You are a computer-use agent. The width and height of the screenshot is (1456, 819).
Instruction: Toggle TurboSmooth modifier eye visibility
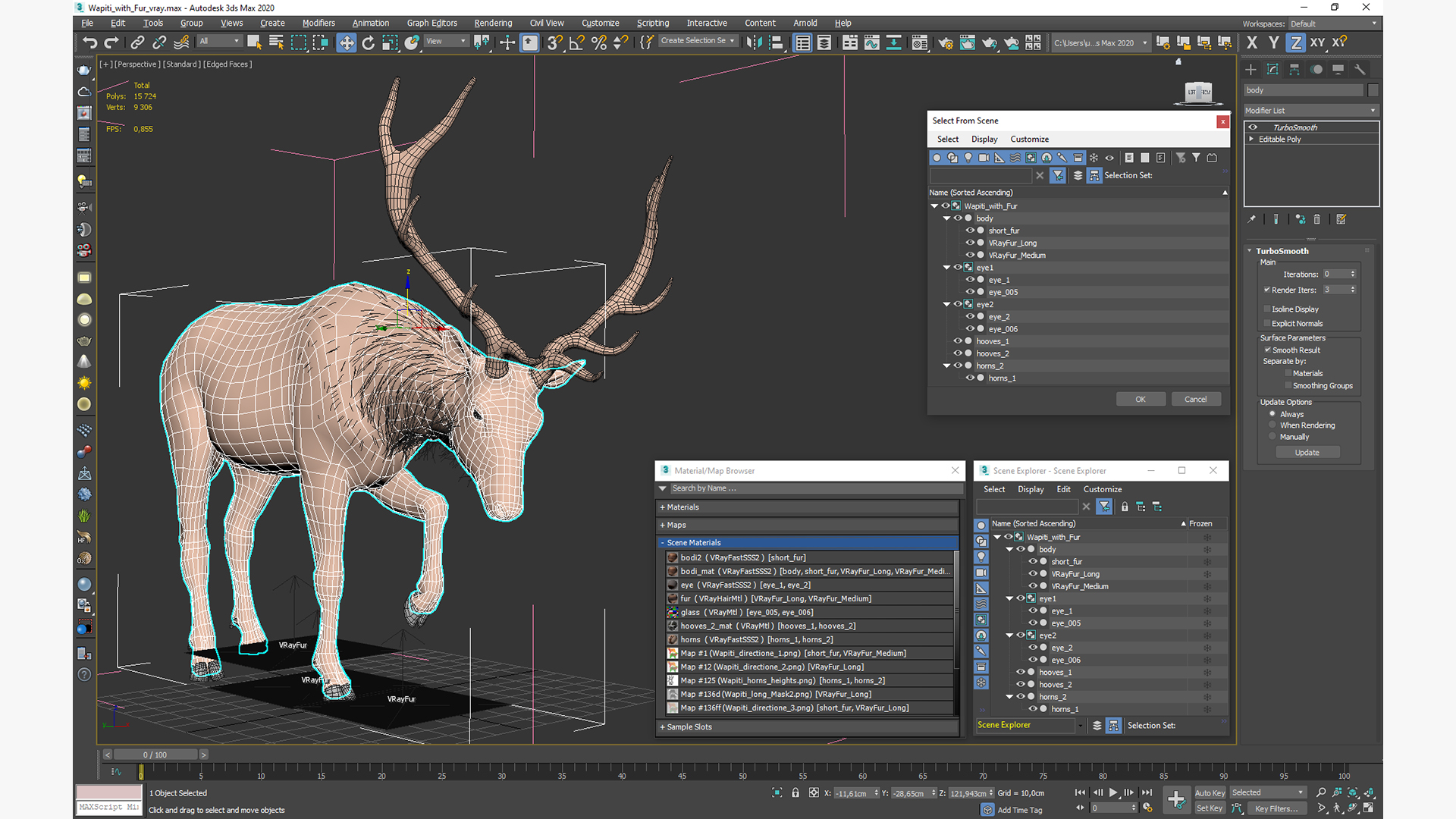(1253, 127)
